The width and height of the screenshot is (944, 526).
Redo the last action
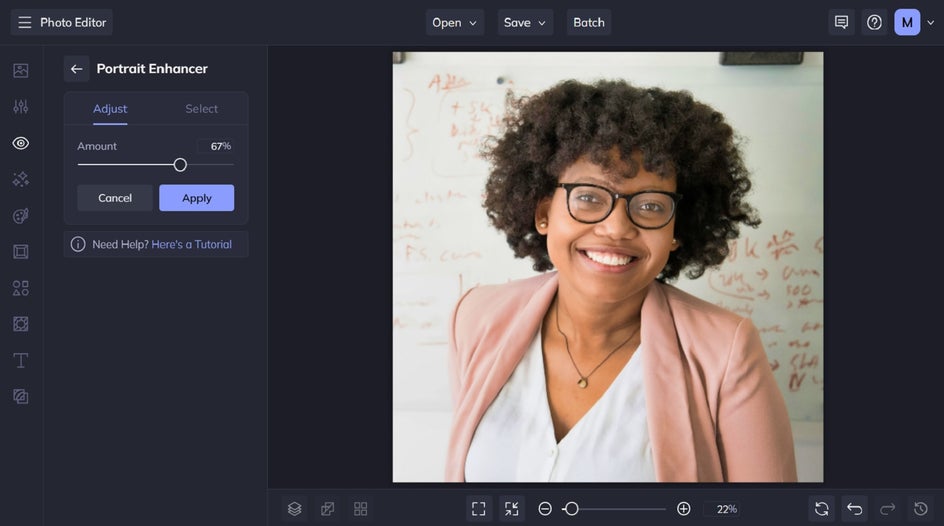tap(887, 509)
